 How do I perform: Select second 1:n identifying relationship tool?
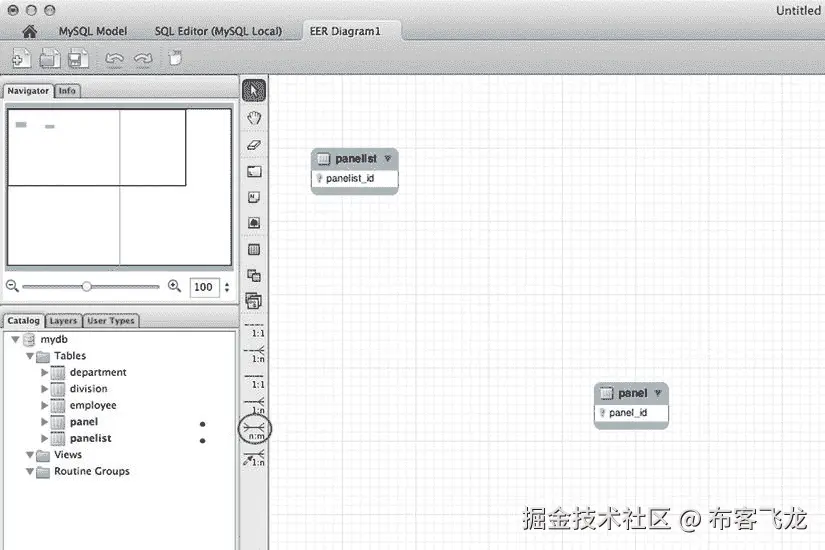(255, 406)
